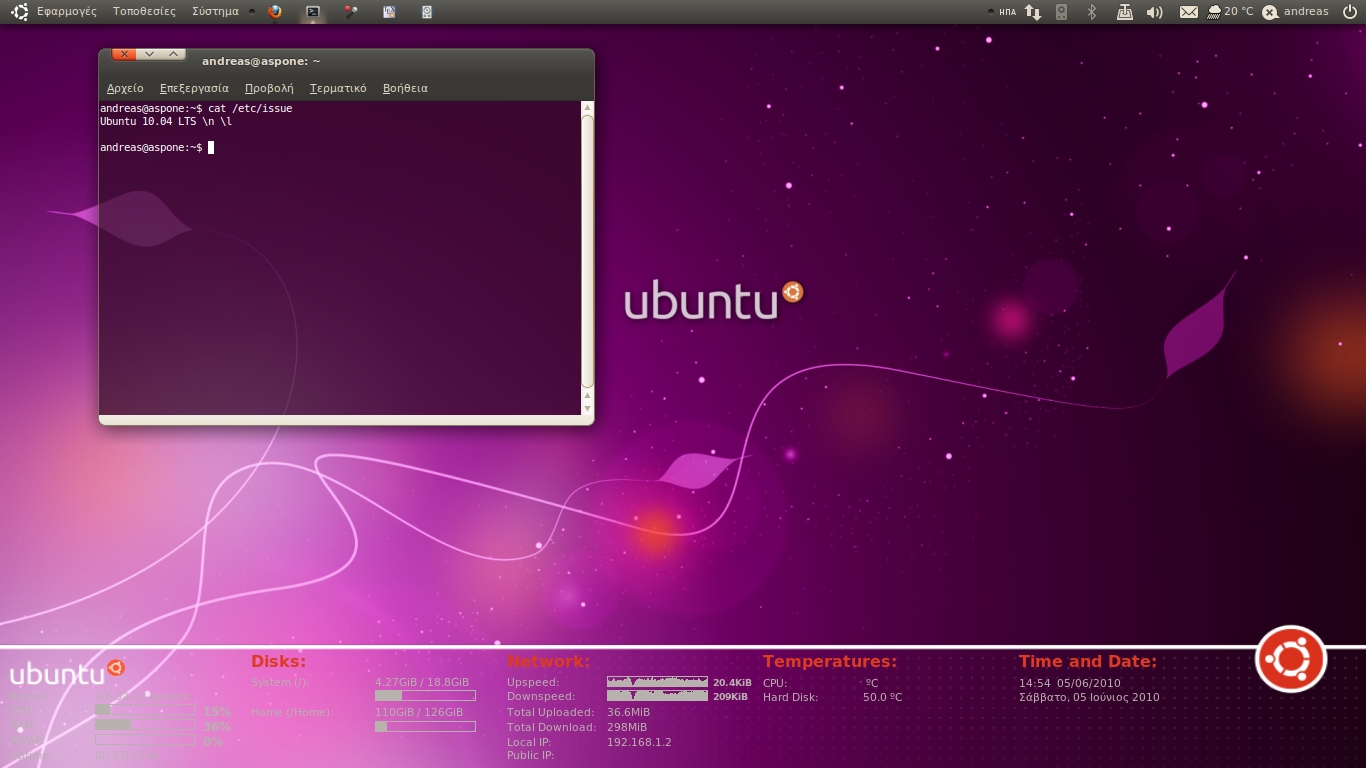Click the terminal prompt with the cursor
Image resolution: width=1366 pixels, height=768 pixels.
coord(157,147)
